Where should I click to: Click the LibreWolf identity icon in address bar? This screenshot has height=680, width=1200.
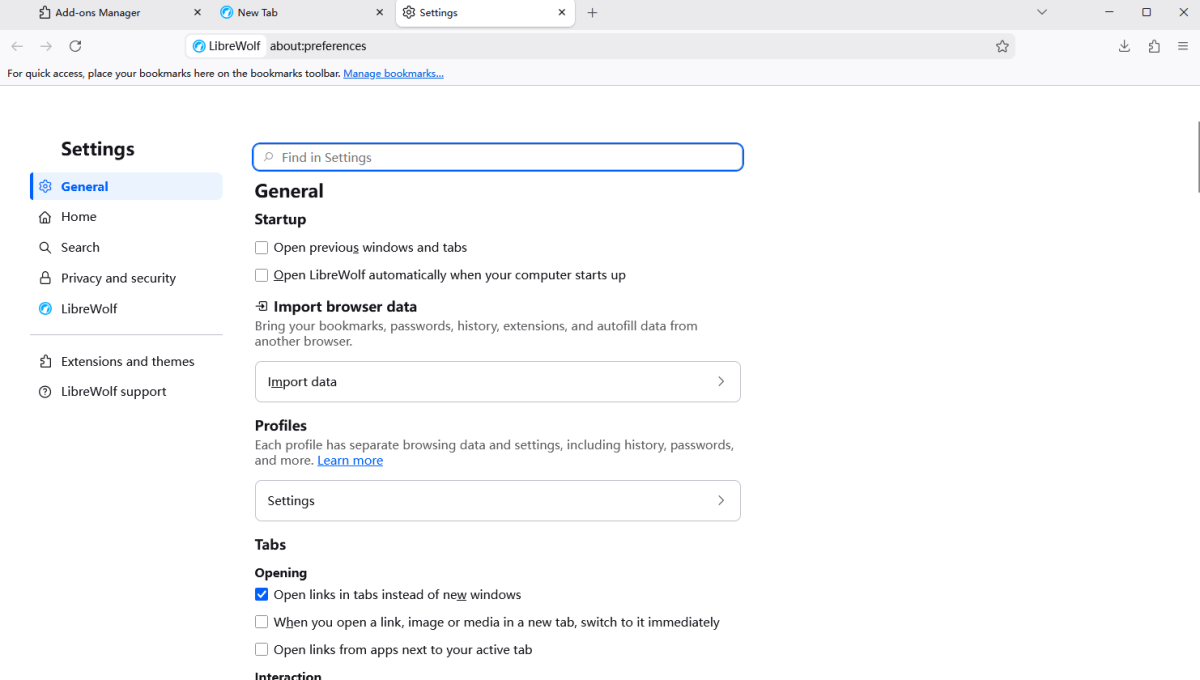click(199, 46)
